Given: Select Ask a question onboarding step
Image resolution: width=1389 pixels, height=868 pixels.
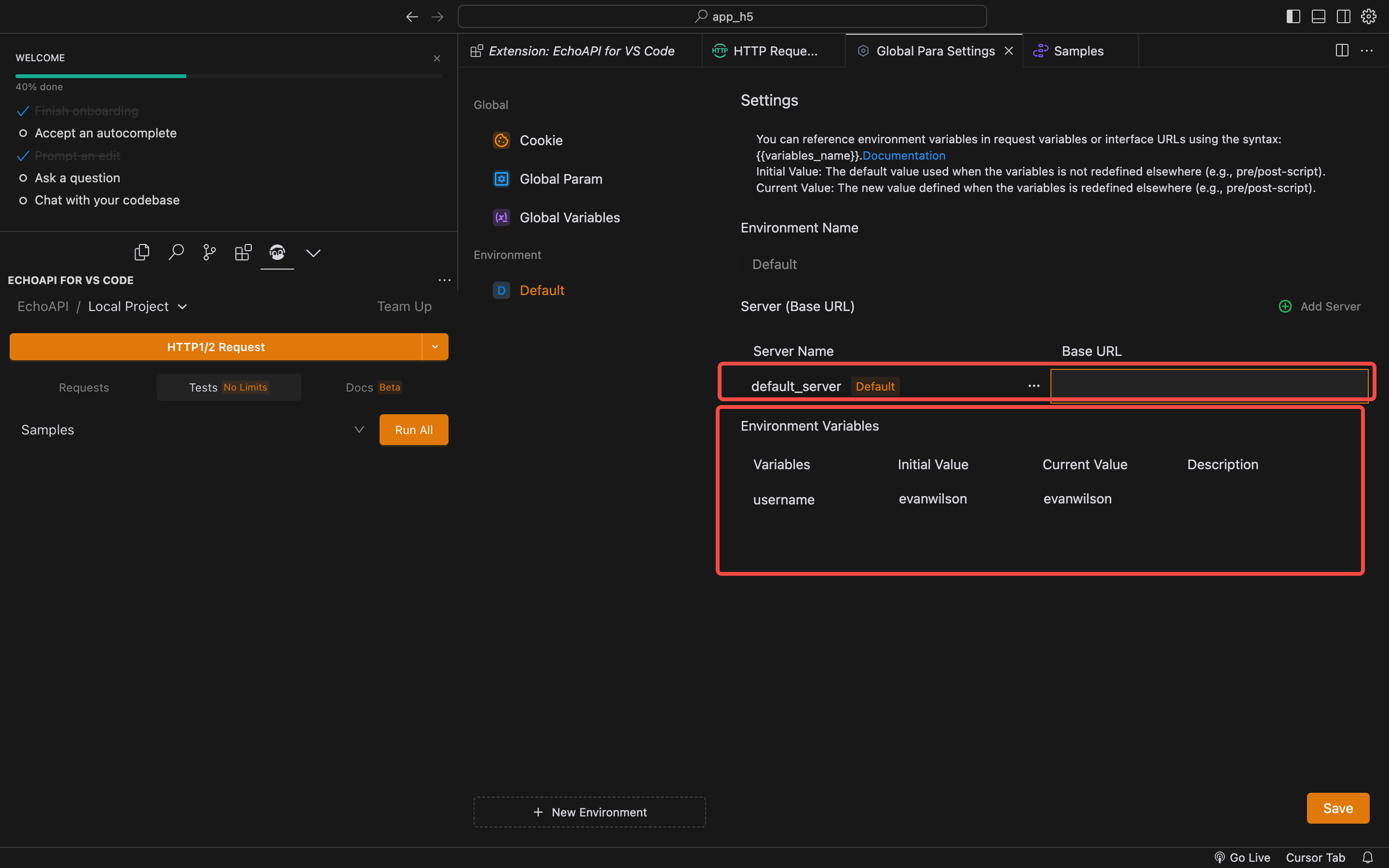Looking at the screenshot, I should click(78, 178).
